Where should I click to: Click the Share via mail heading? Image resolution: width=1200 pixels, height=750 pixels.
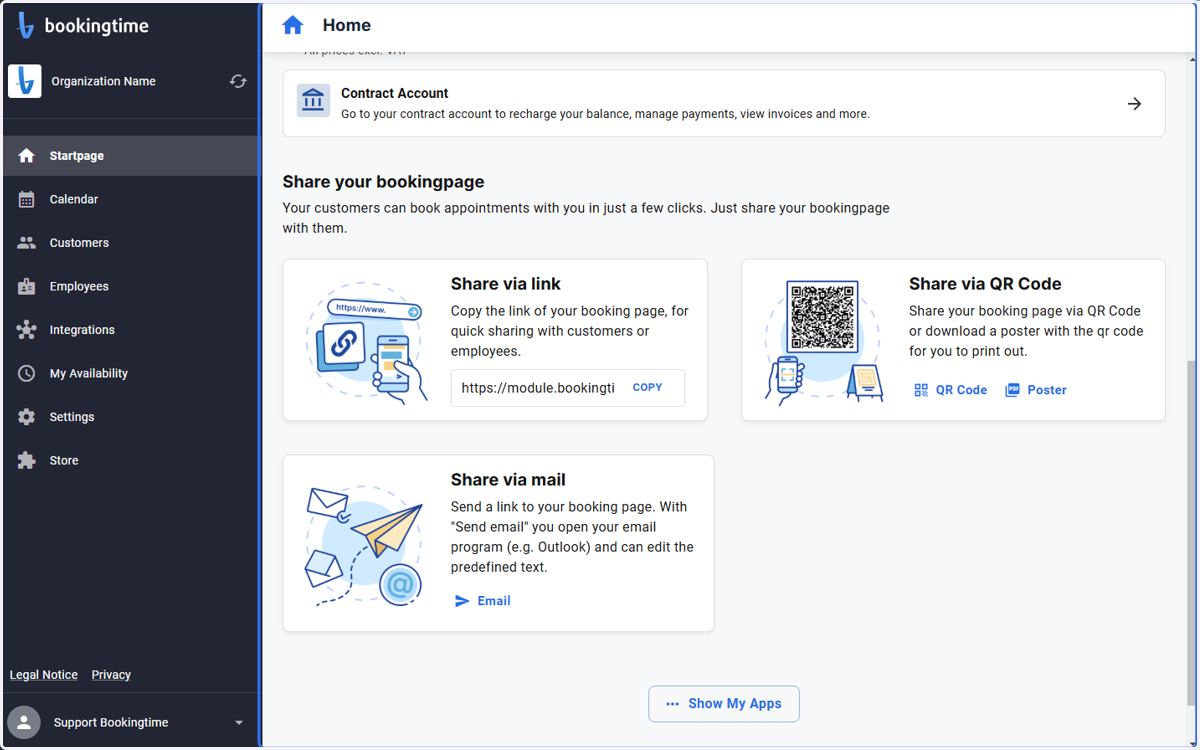(508, 480)
